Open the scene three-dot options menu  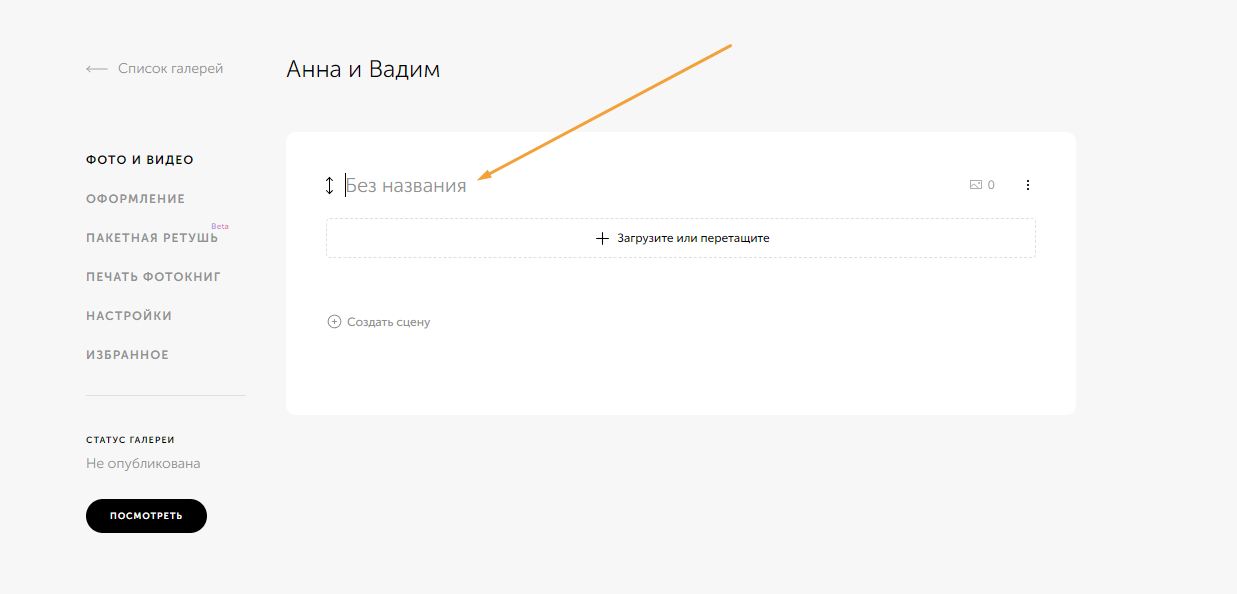coord(1028,185)
